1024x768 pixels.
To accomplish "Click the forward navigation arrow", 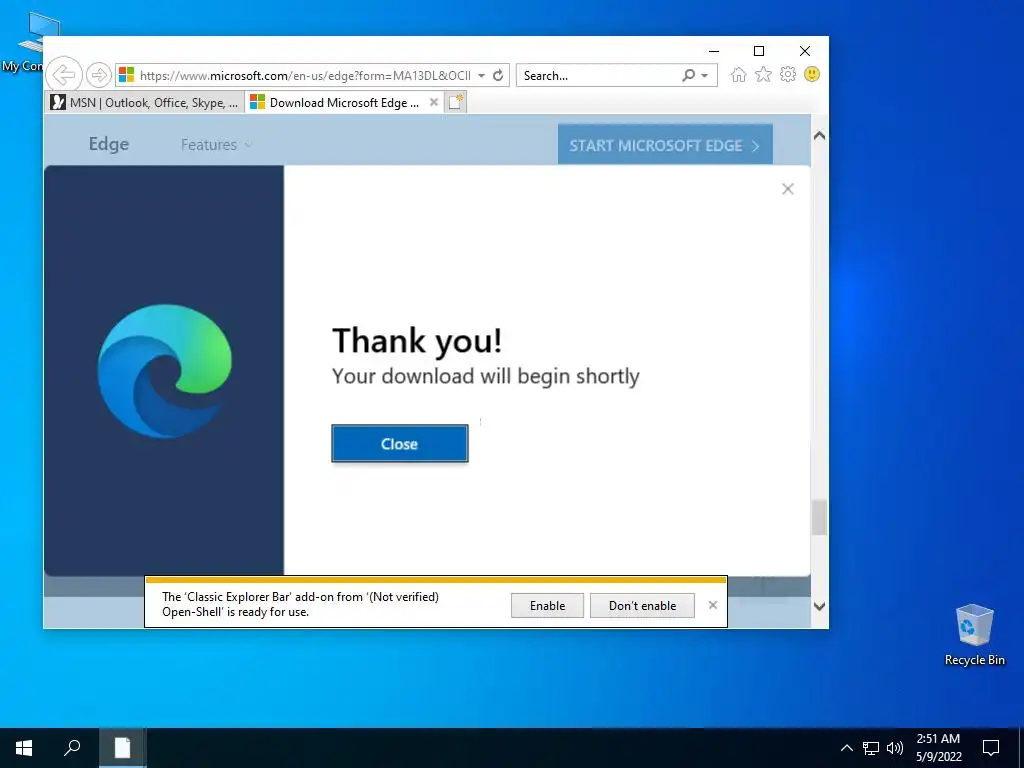I will [99, 75].
